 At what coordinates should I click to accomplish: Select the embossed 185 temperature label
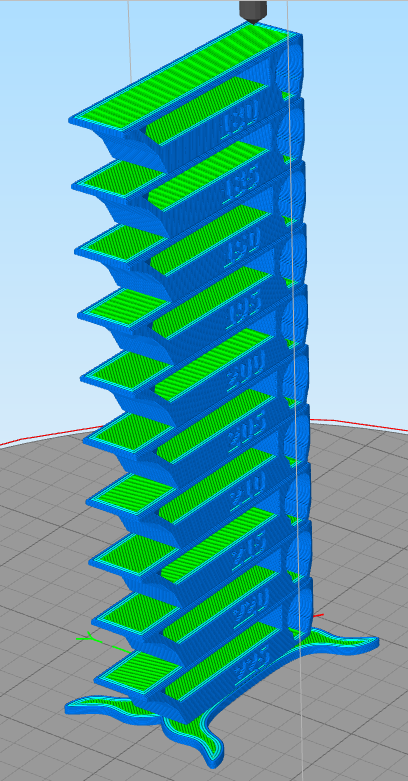point(241,185)
